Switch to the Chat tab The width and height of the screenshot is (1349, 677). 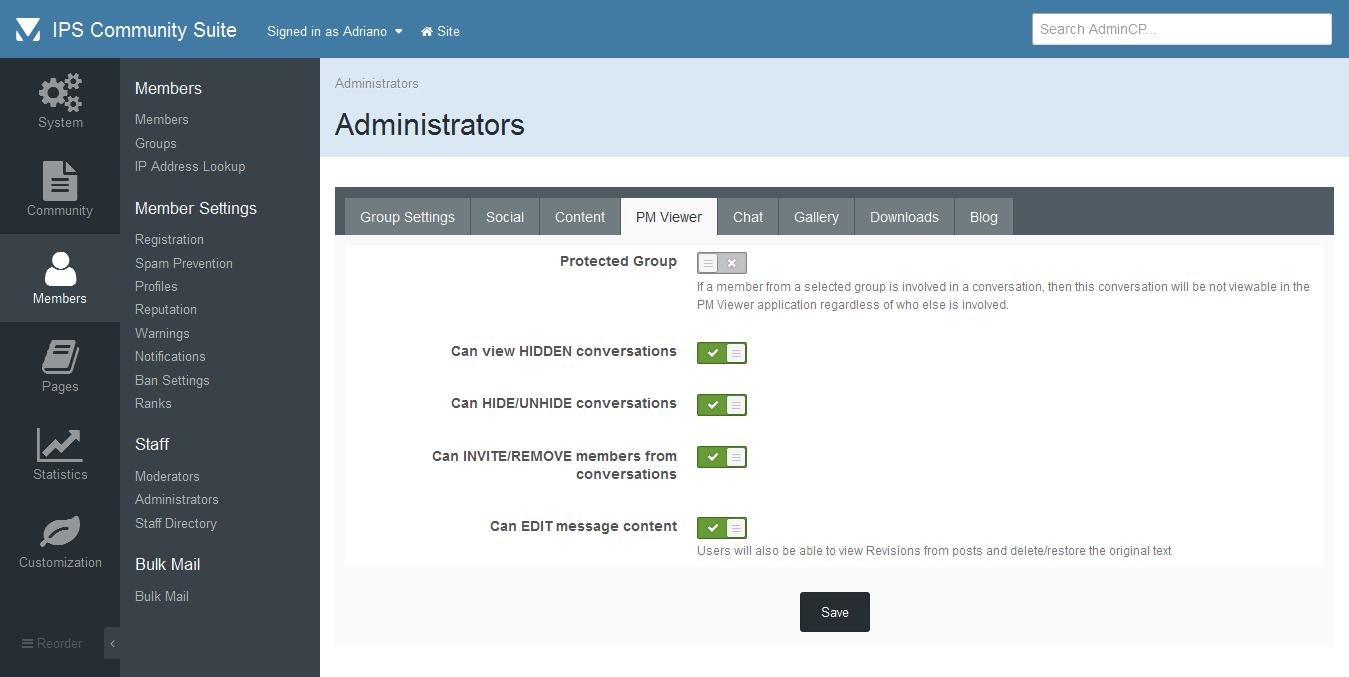point(748,217)
